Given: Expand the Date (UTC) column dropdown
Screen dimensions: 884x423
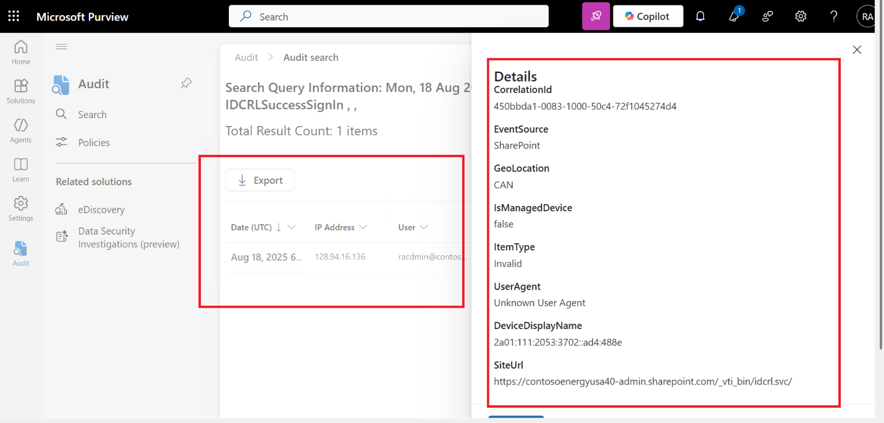Looking at the screenshot, I should 291,228.
